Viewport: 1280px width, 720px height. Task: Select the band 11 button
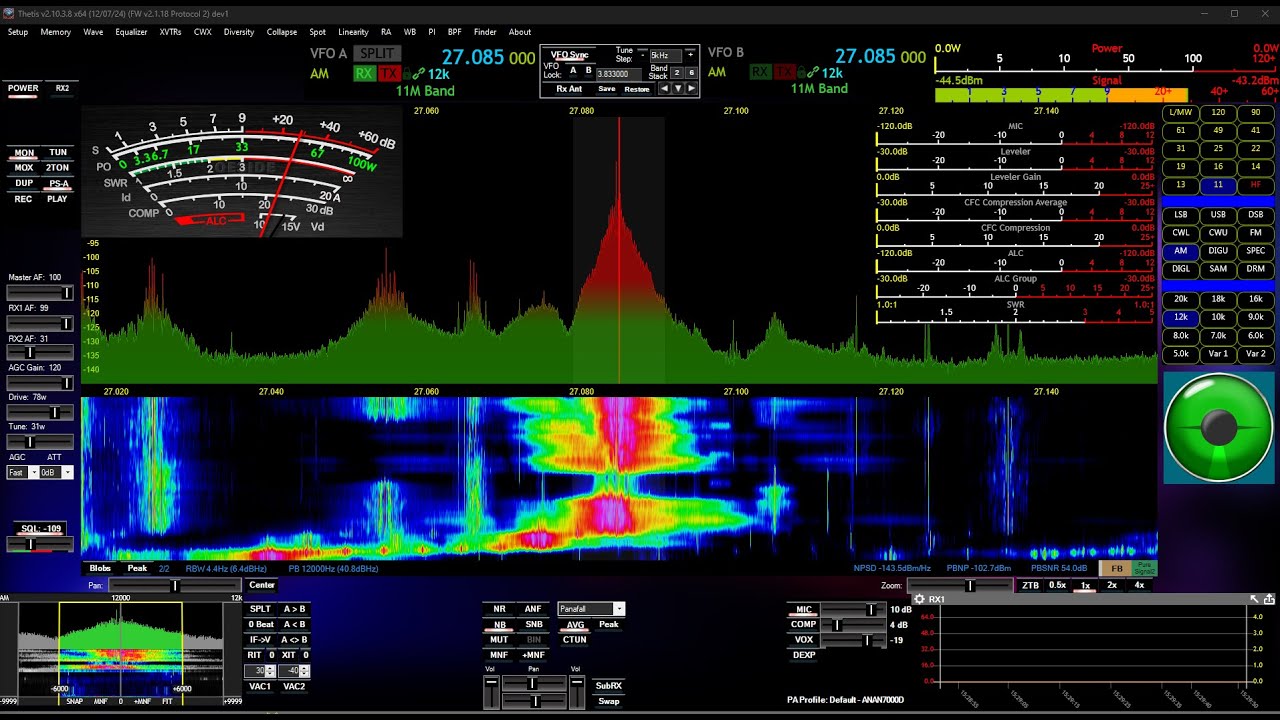click(x=1218, y=185)
